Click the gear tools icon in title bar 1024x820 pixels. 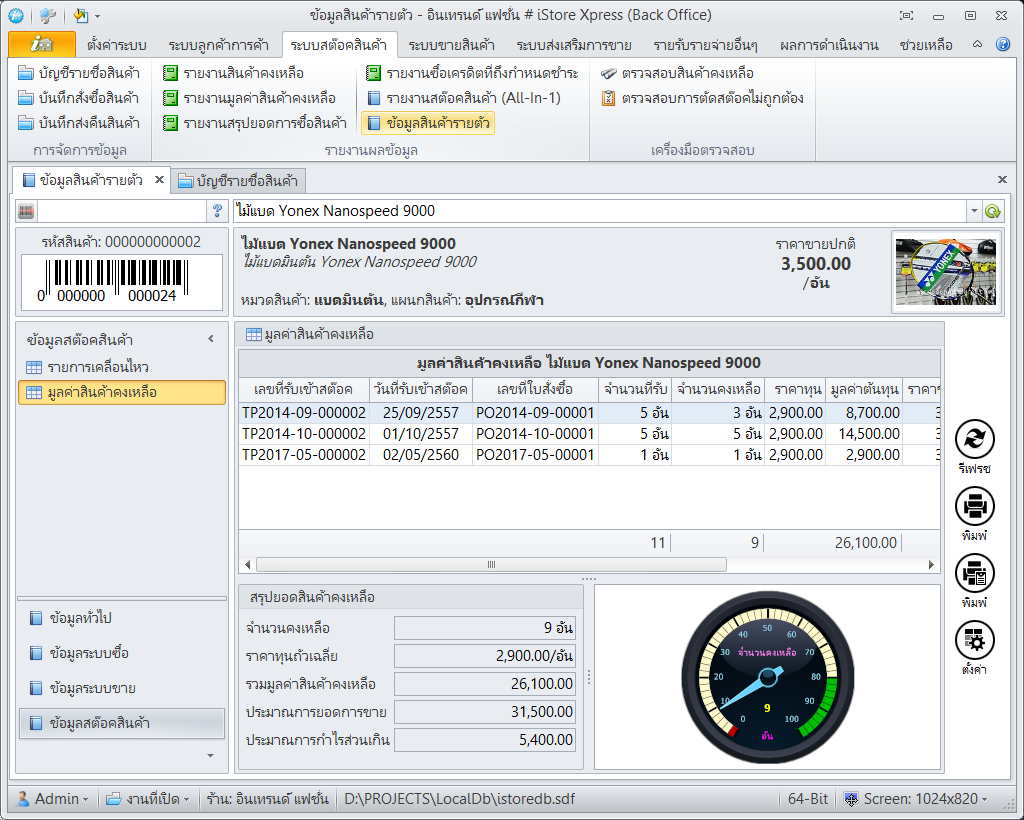pos(47,16)
